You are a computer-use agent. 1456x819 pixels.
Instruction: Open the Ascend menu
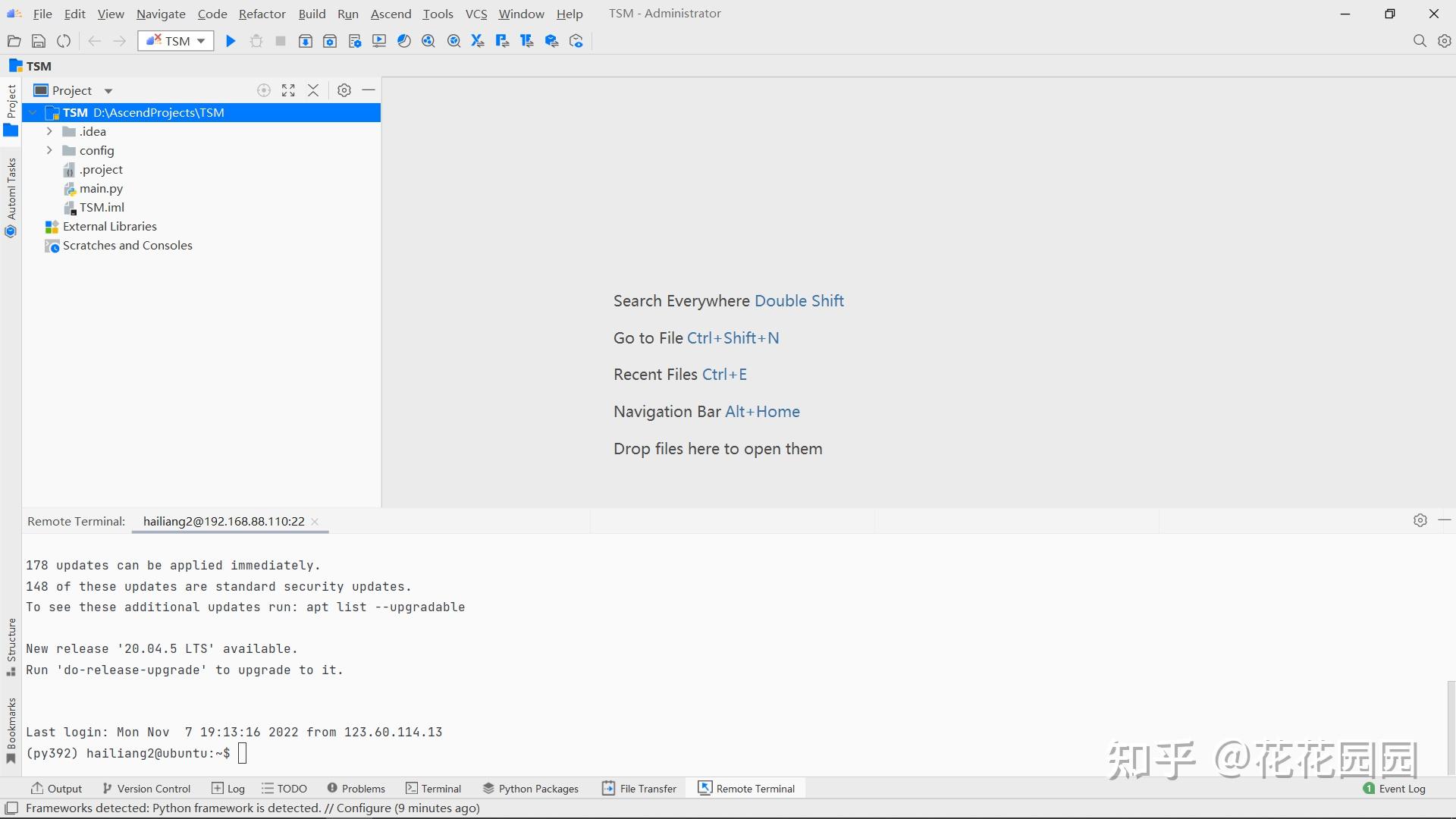391,14
